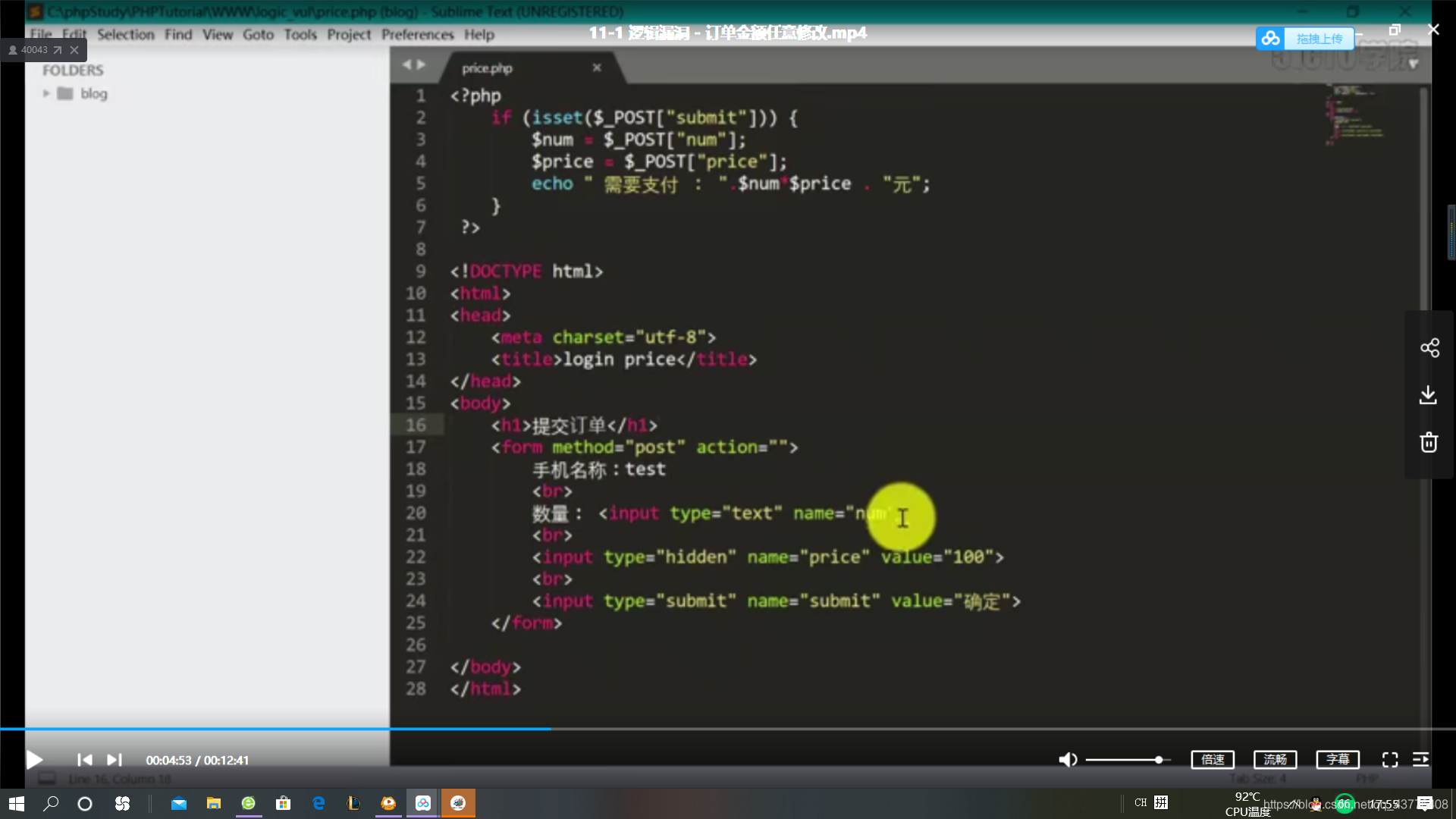The width and height of the screenshot is (1456, 819).
Task: Click the trash delete icon
Action: click(x=1429, y=442)
